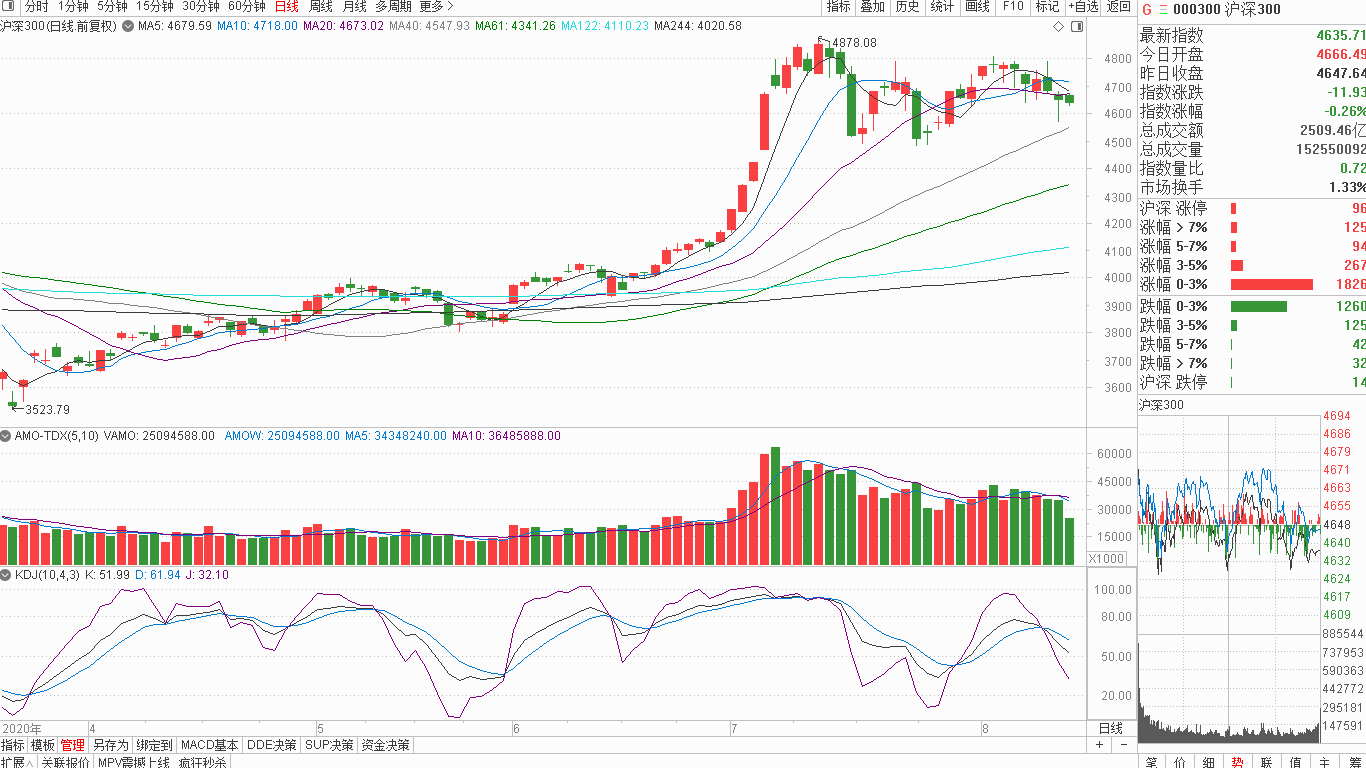Viewport: 1366px width, 768px height.
Task: Expand the 更多 periods menu
Action: 436,6
